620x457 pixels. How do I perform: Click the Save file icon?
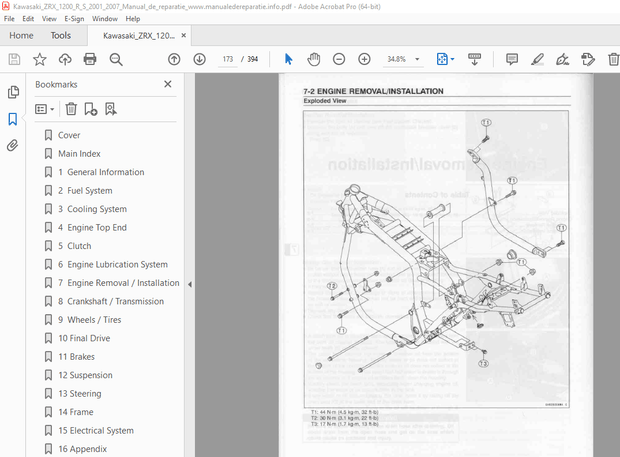pyautogui.click(x=15, y=59)
